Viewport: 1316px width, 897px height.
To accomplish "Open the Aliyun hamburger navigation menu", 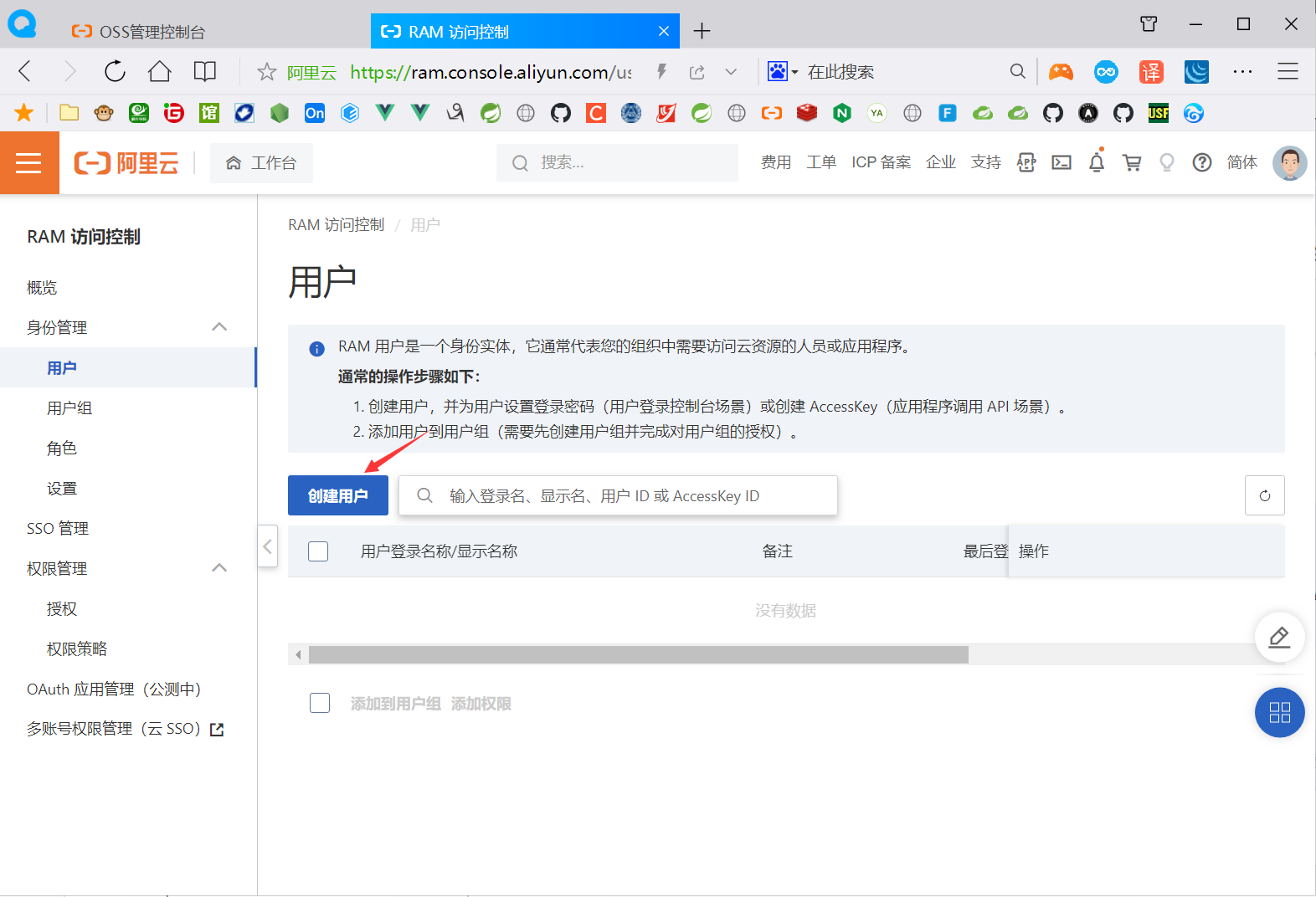I will coord(29,163).
